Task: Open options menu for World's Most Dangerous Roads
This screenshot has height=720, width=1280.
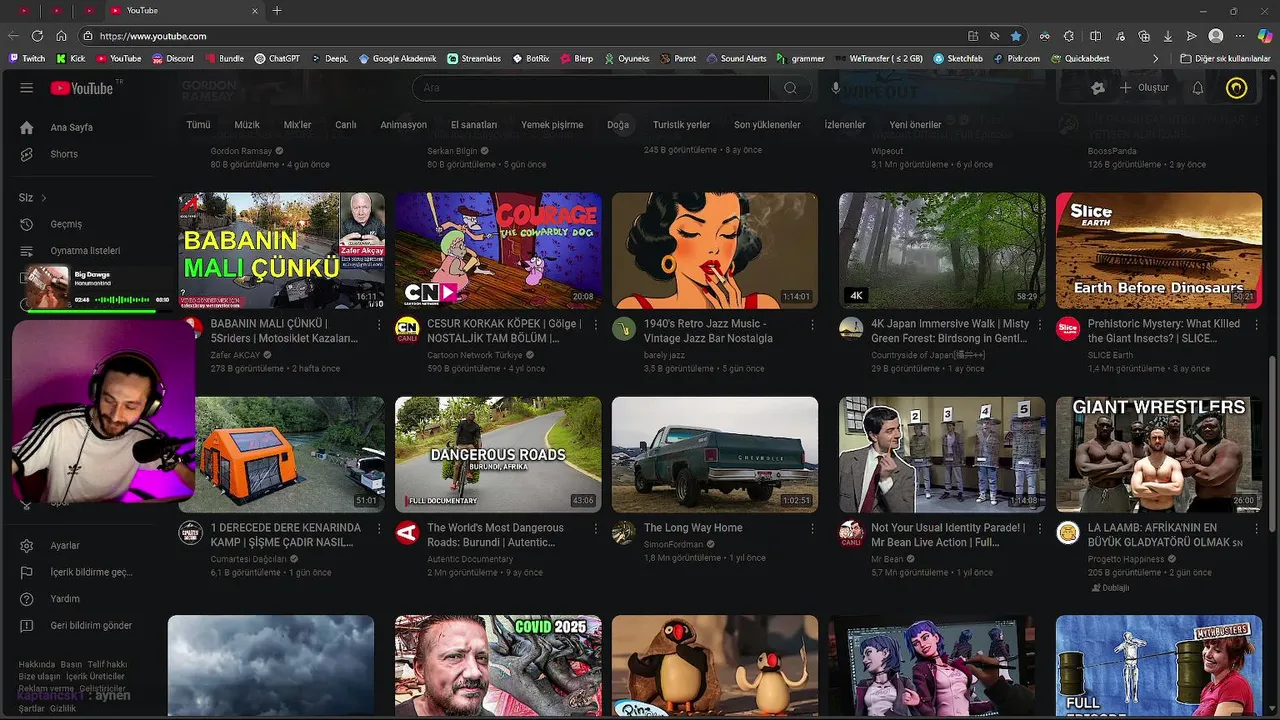Action: point(595,529)
